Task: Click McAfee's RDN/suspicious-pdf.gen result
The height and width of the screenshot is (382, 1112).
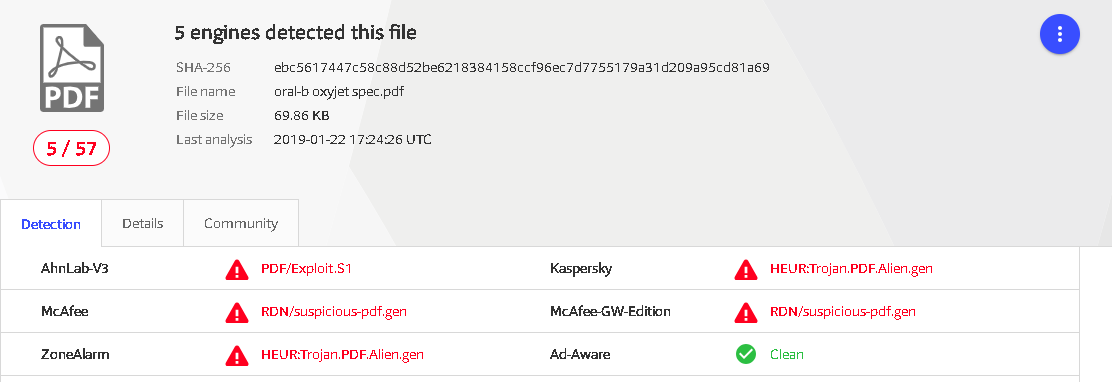Action: coord(334,311)
